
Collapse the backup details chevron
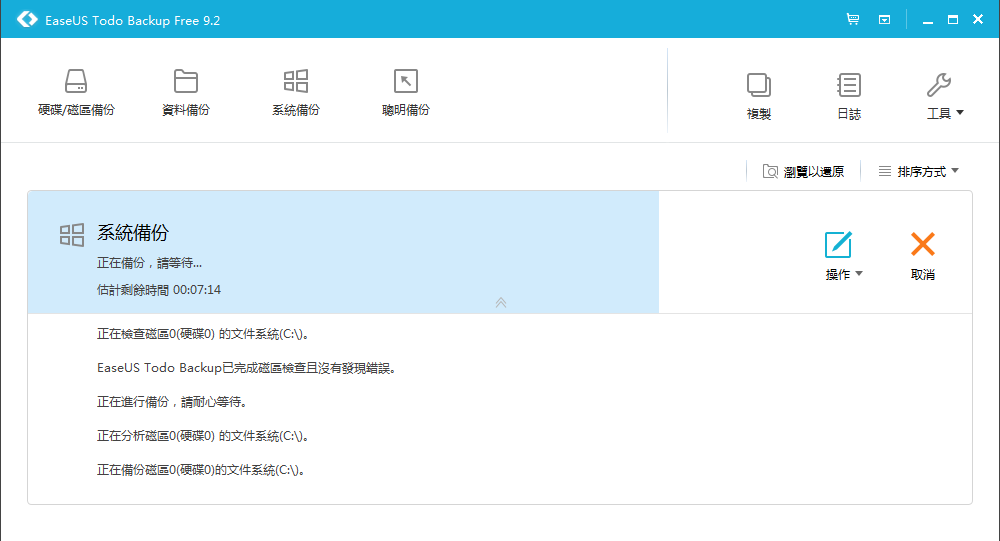501,302
